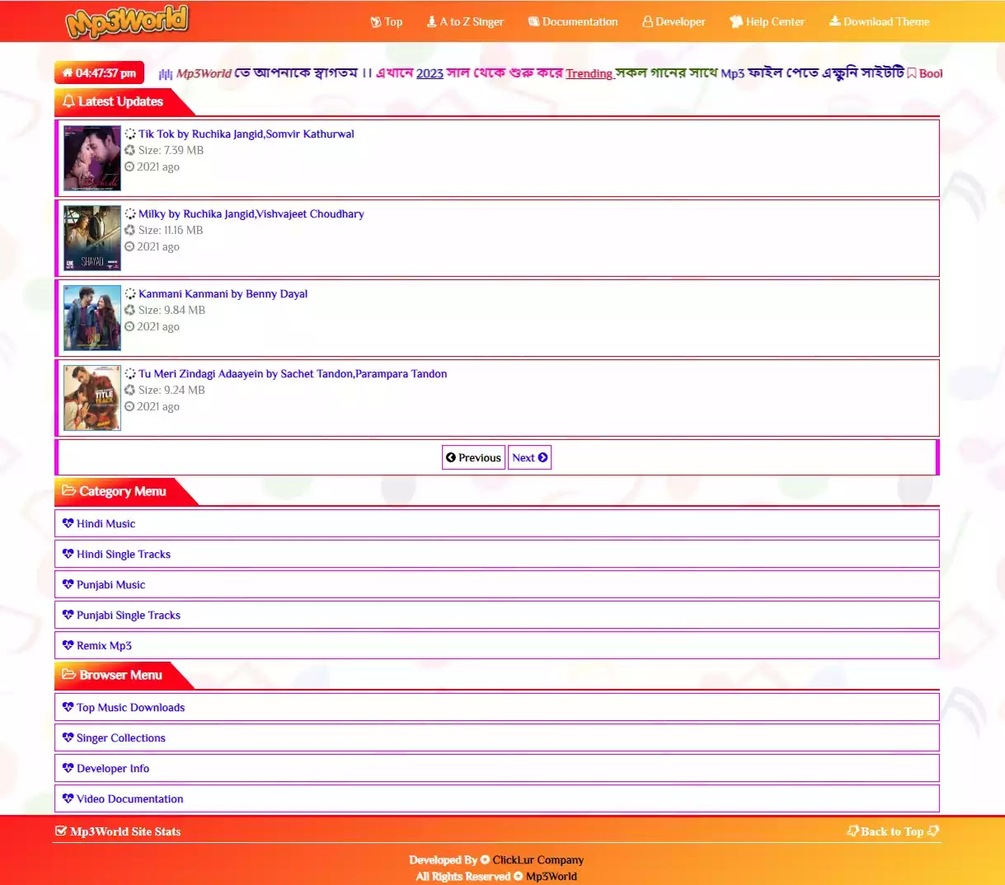This screenshot has width=1005, height=885.
Task: Open the Remix Mp3 category
Action: (x=497, y=645)
